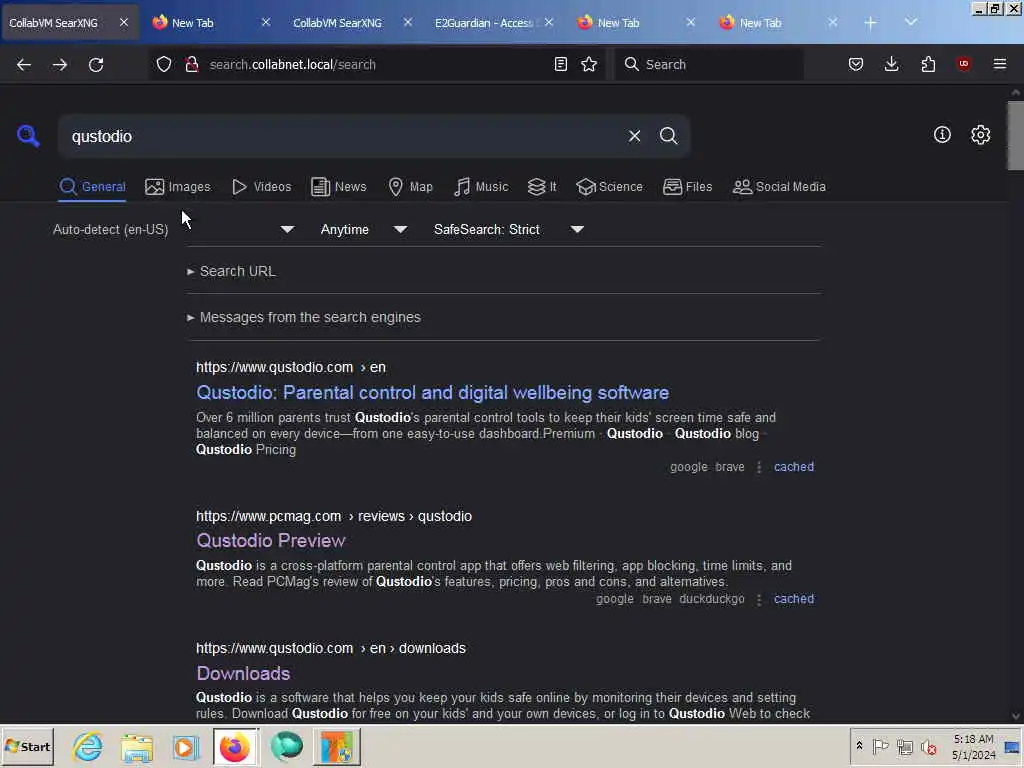The width and height of the screenshot is (1024, 768).
Task: Clear the qustodio search query
Action: pyautogui.click(x=634, y=136)
